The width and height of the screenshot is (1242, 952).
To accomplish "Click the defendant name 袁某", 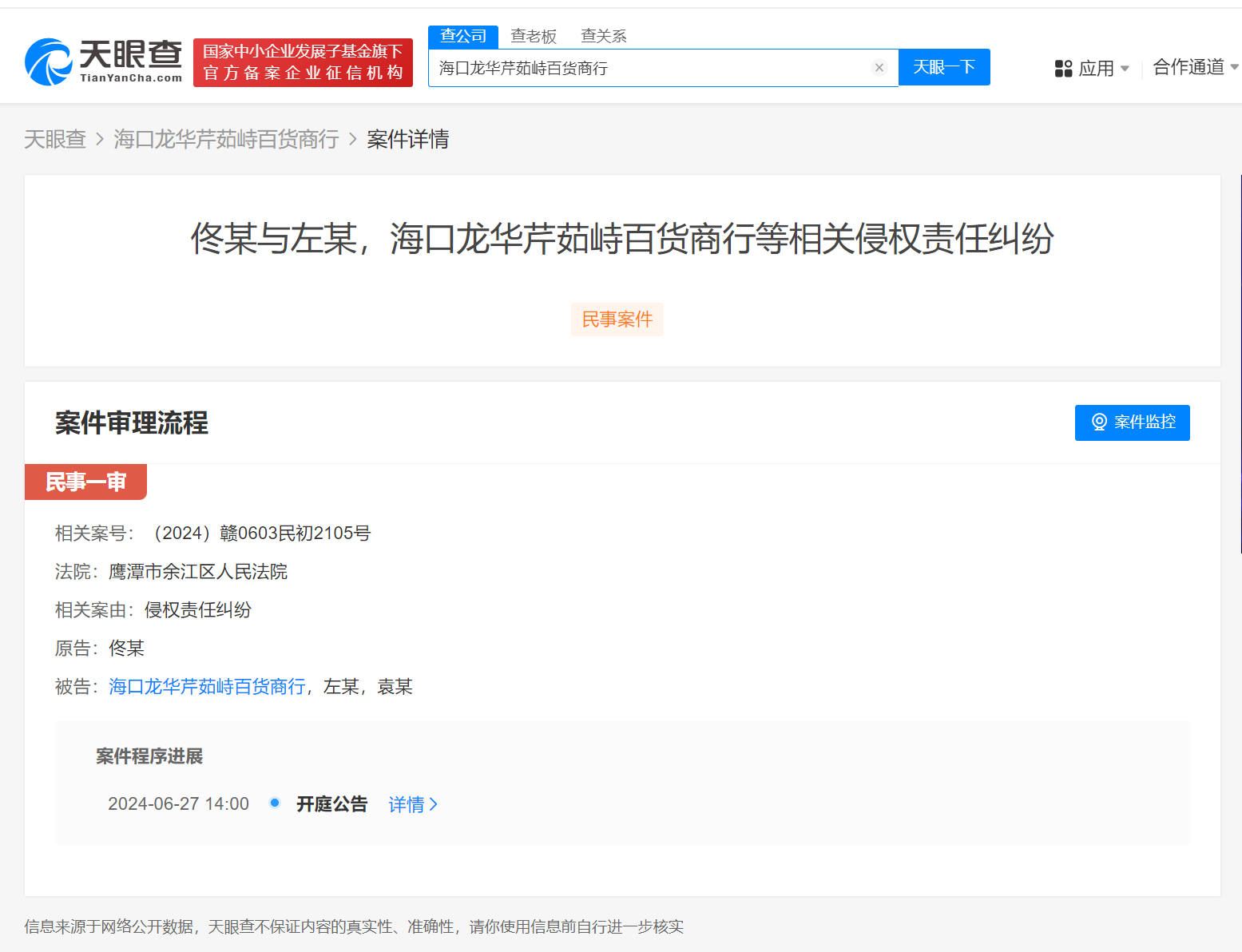I will click(x=395, y=687).
